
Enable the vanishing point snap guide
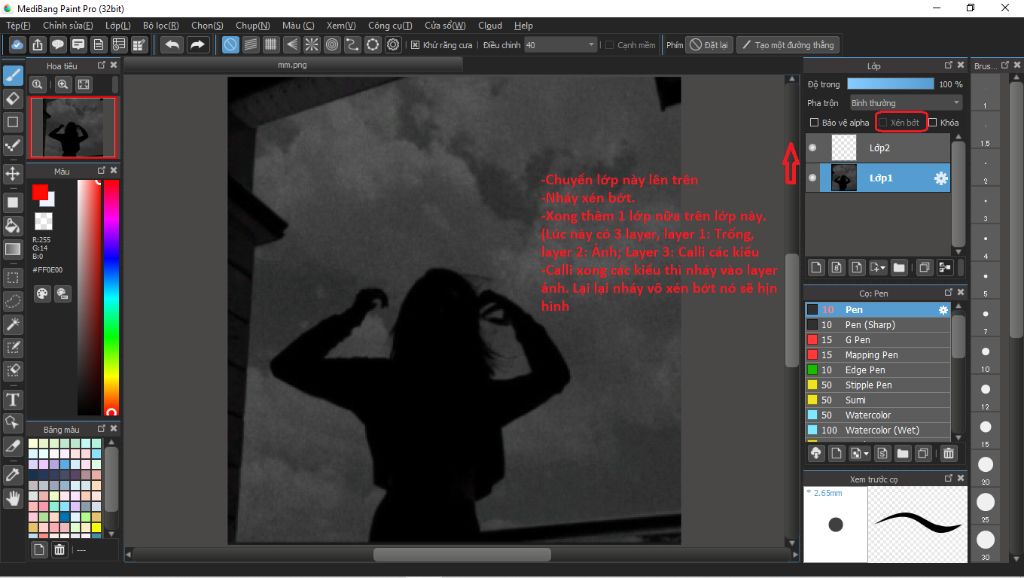click(291, 45)
